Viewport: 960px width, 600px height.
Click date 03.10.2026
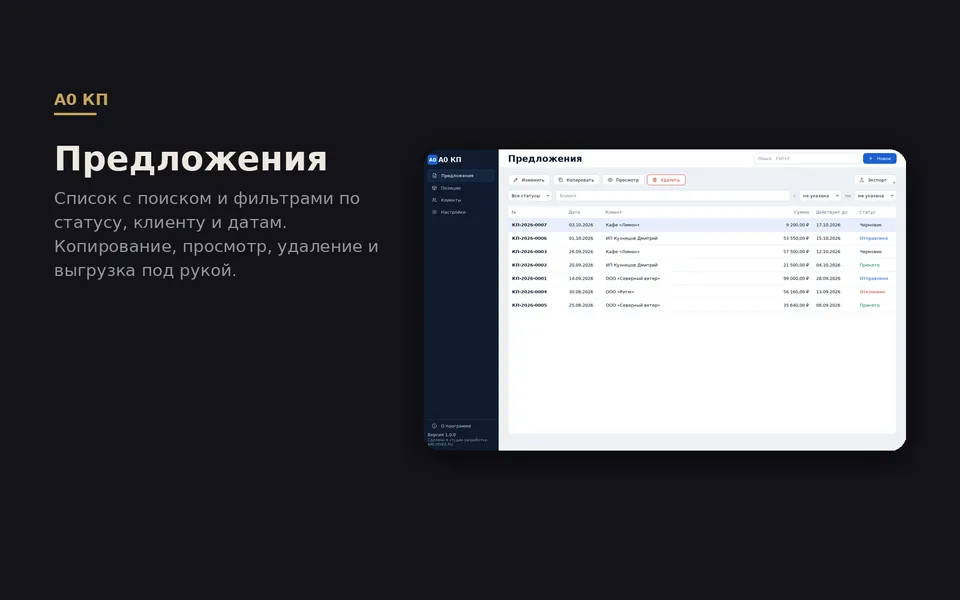coord(580,225)
